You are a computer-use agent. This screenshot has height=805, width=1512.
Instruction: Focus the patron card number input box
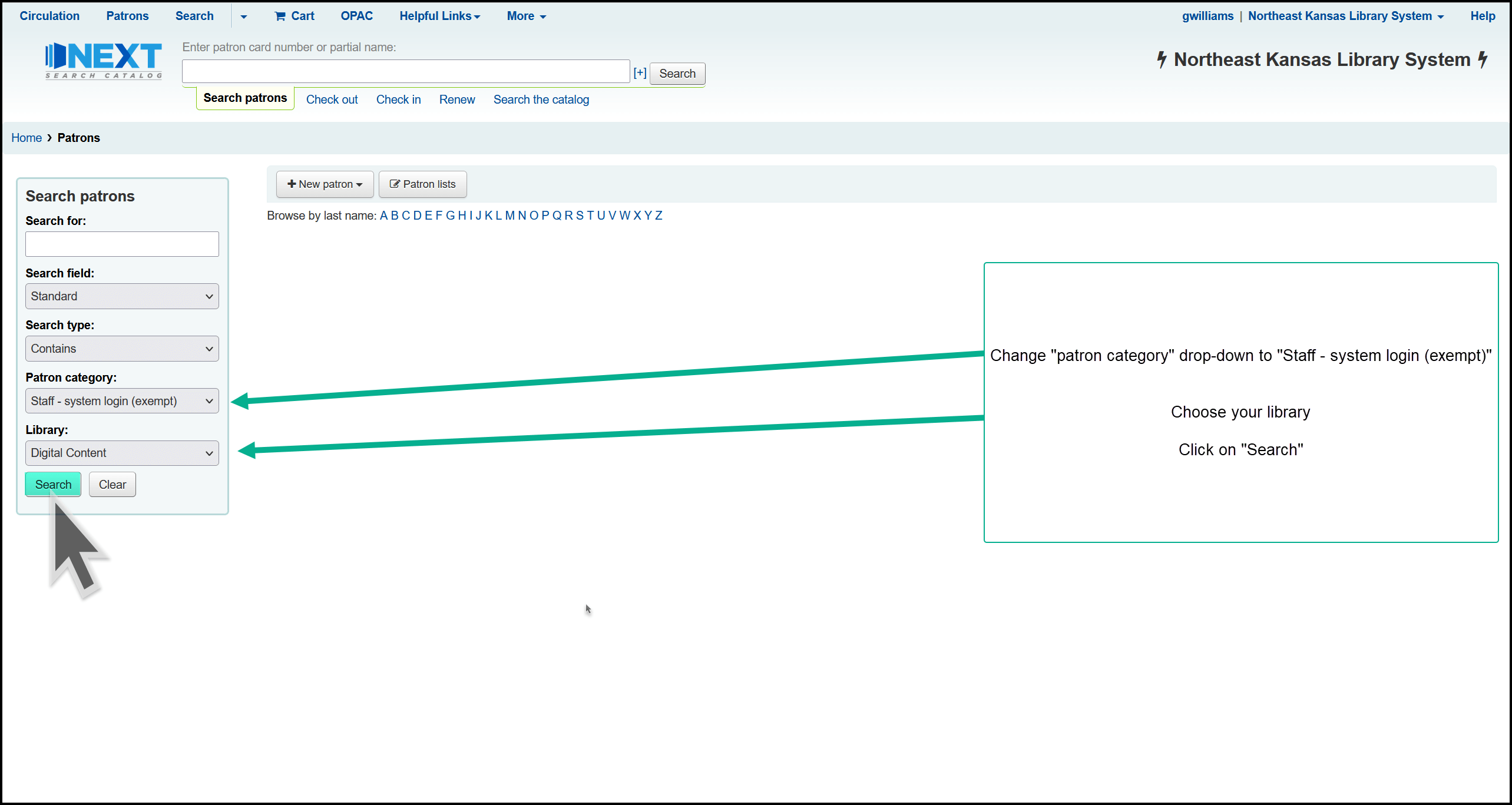tap(406, 72)
